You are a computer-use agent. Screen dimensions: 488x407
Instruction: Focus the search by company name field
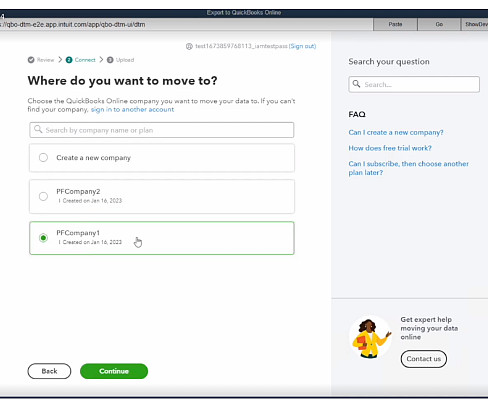[162, 130]
